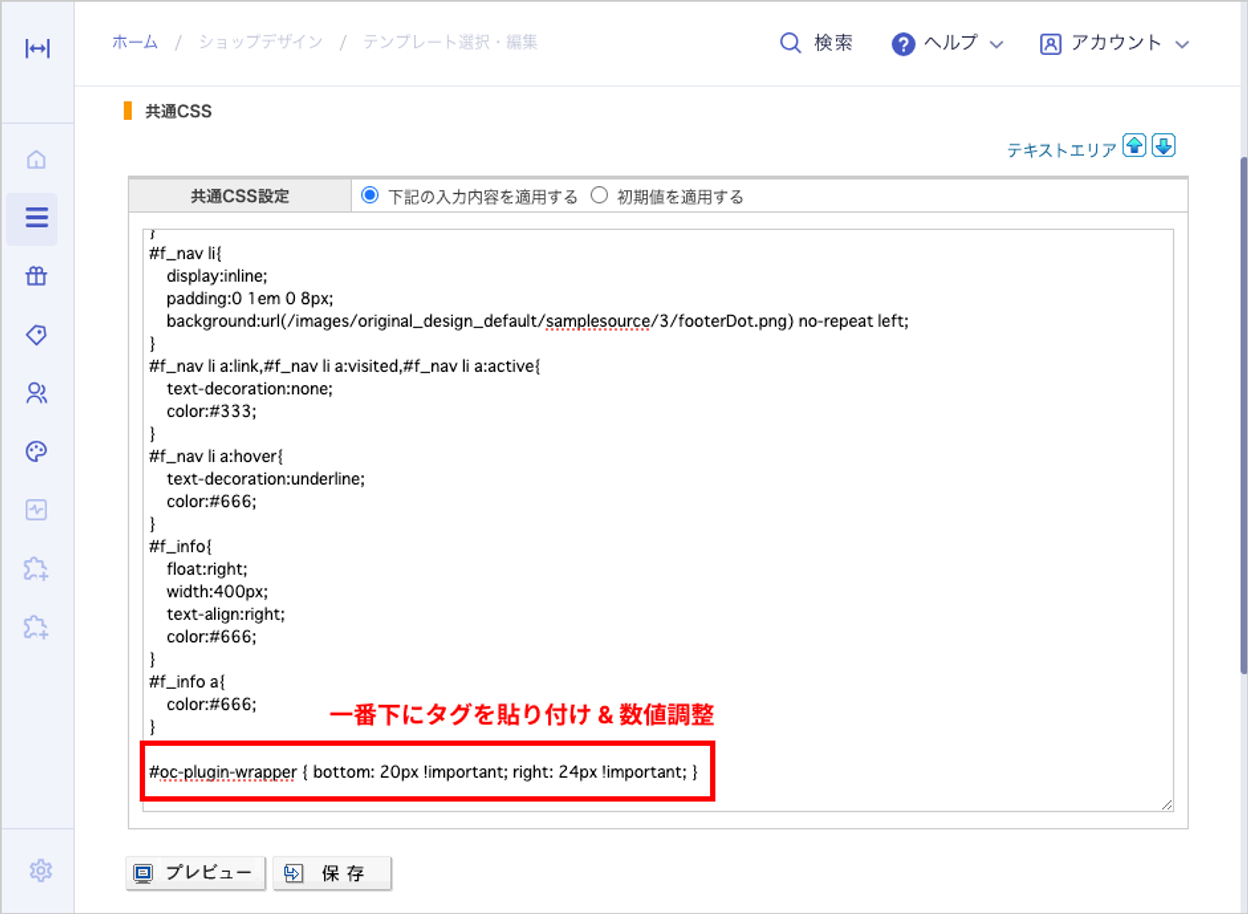Image resolution: width=1248 pixels, height=914 pixels.
Task: Open the price tag icon in sidebar
Action: tap(36, 335)
